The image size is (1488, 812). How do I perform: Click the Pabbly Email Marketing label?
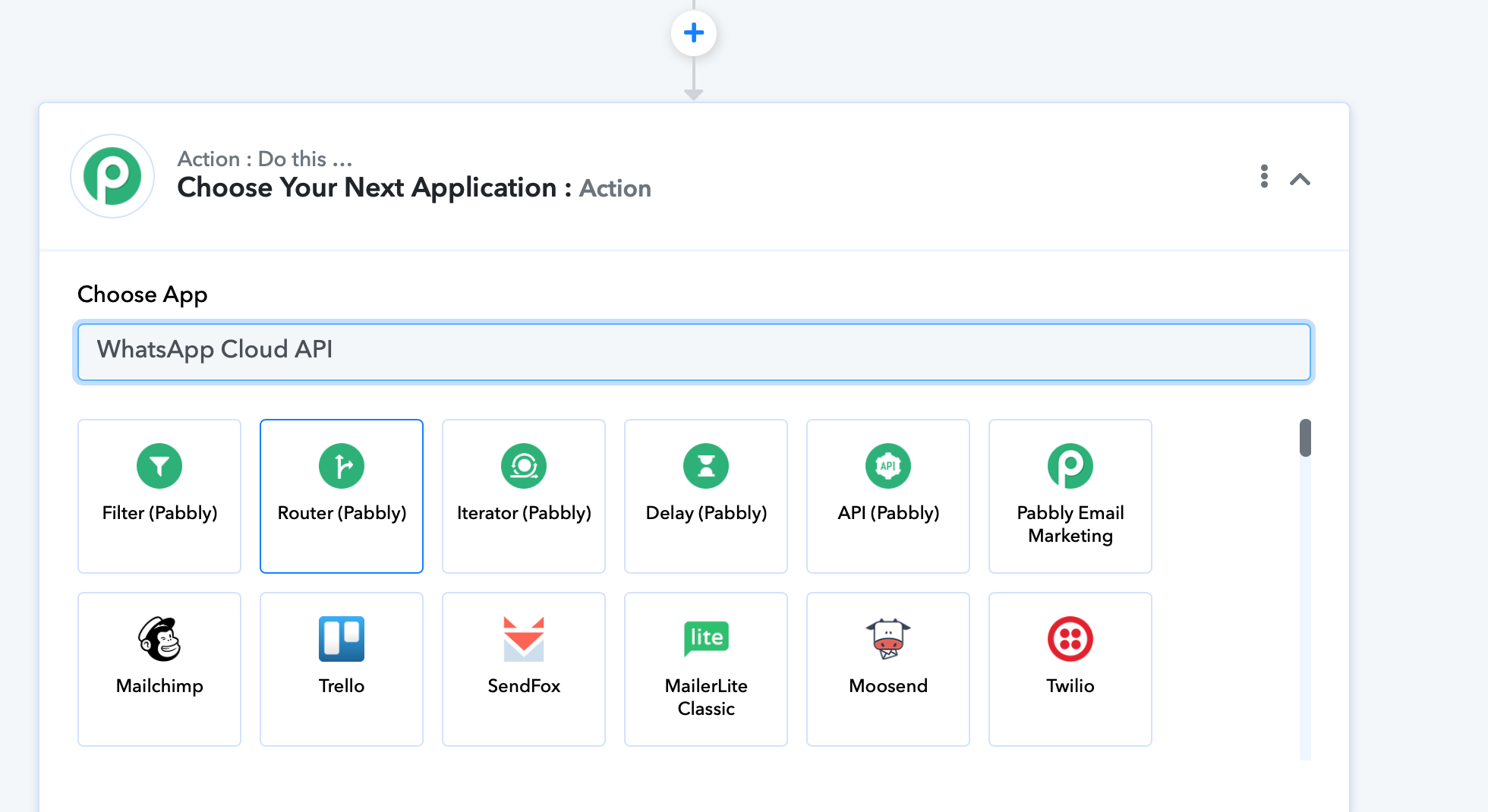coord(1070,524)
